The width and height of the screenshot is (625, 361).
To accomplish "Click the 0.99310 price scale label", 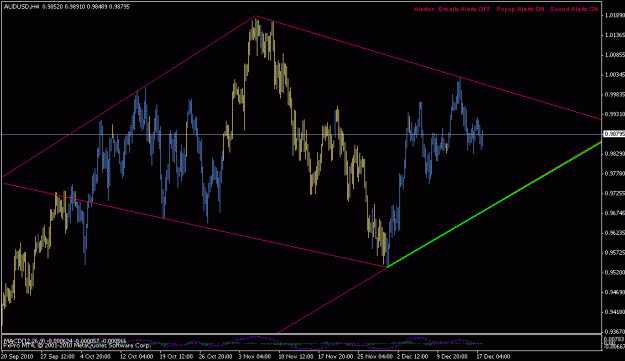I will [x=614, y=114].
